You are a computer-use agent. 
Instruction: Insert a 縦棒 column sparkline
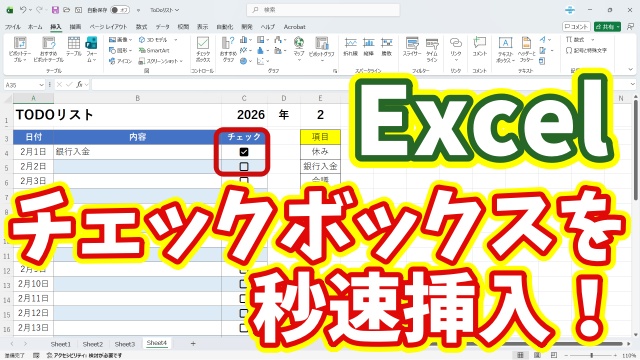(x=369, y=47)
